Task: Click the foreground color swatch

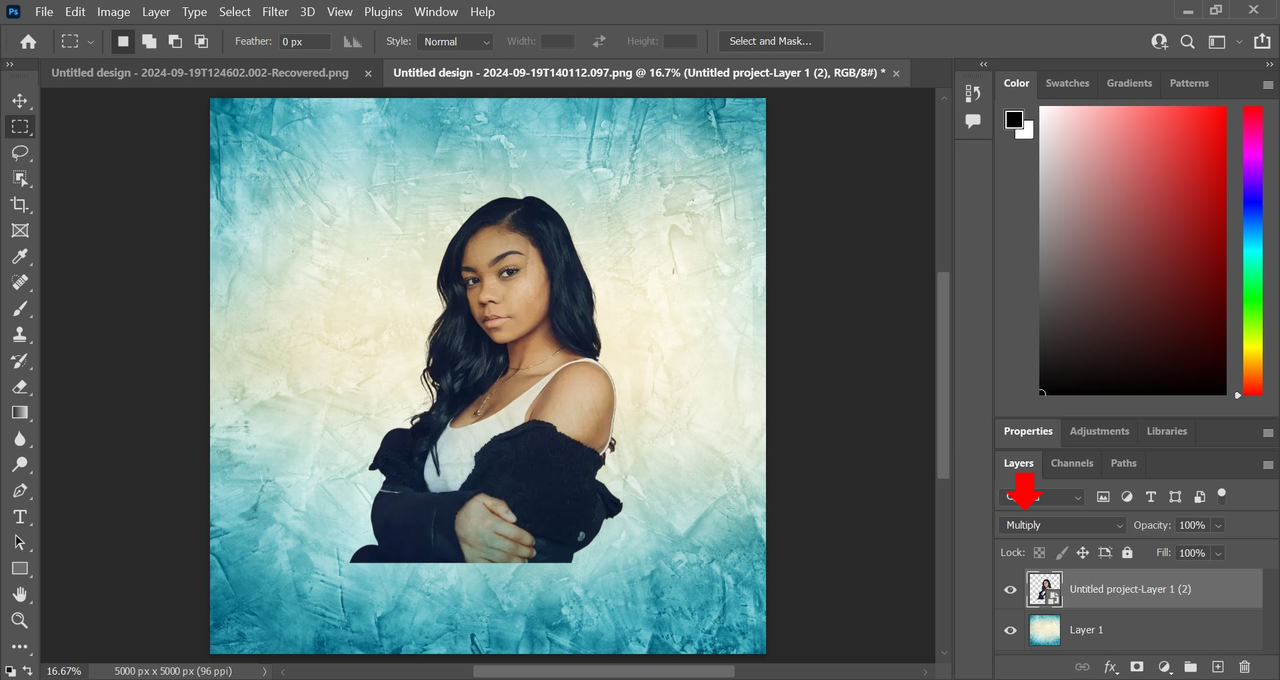Action: point(1014,120)
